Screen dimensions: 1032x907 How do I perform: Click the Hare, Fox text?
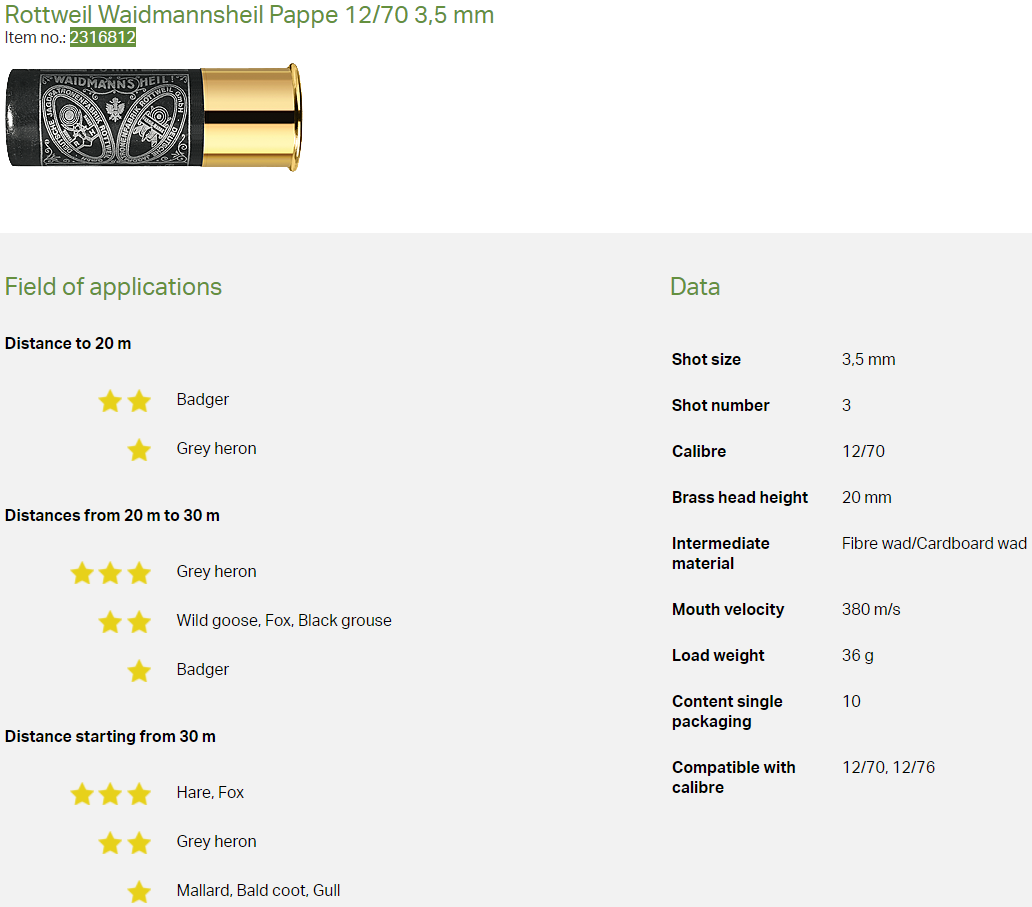point(210,792)
